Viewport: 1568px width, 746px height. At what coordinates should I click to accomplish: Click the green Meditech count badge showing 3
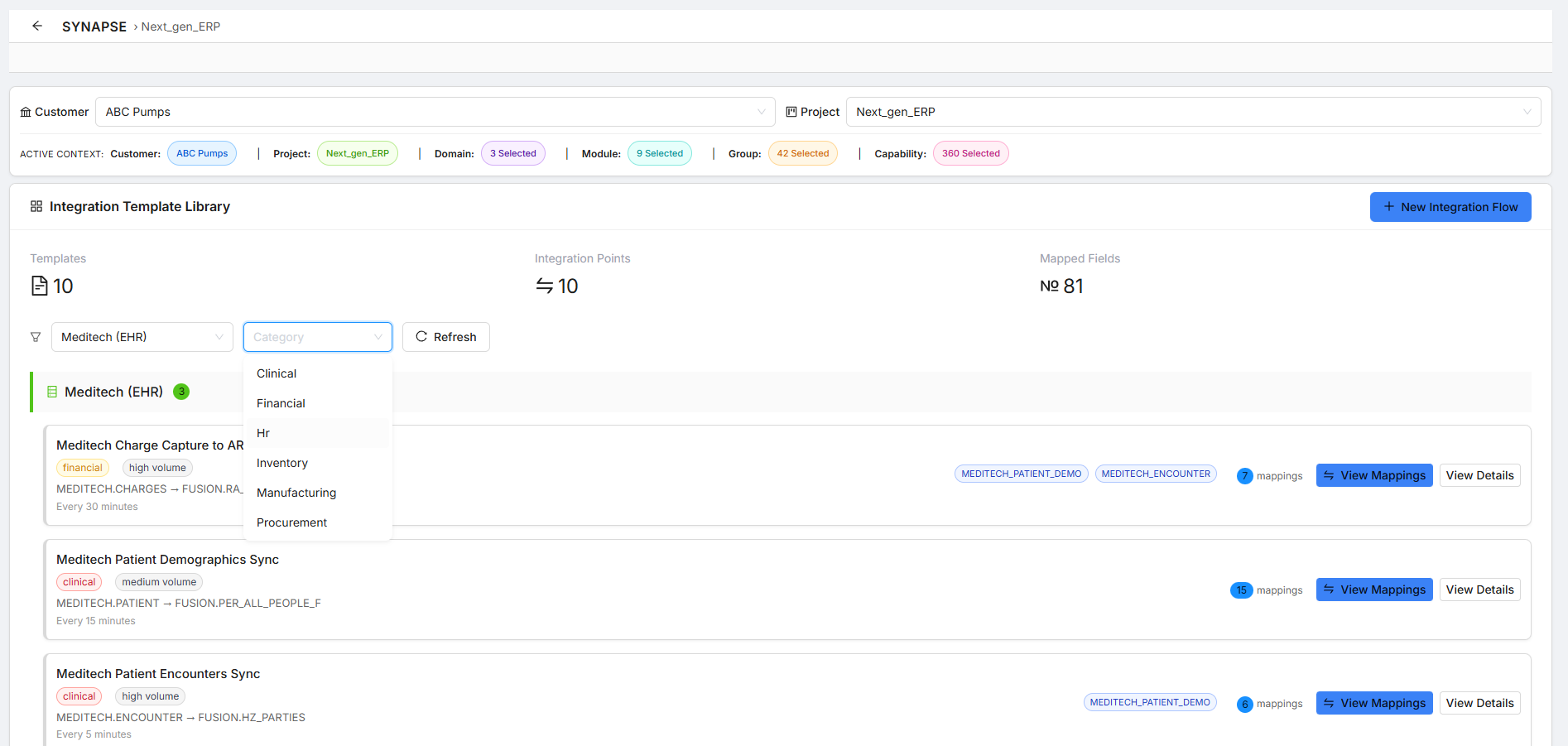coord(181,392)
